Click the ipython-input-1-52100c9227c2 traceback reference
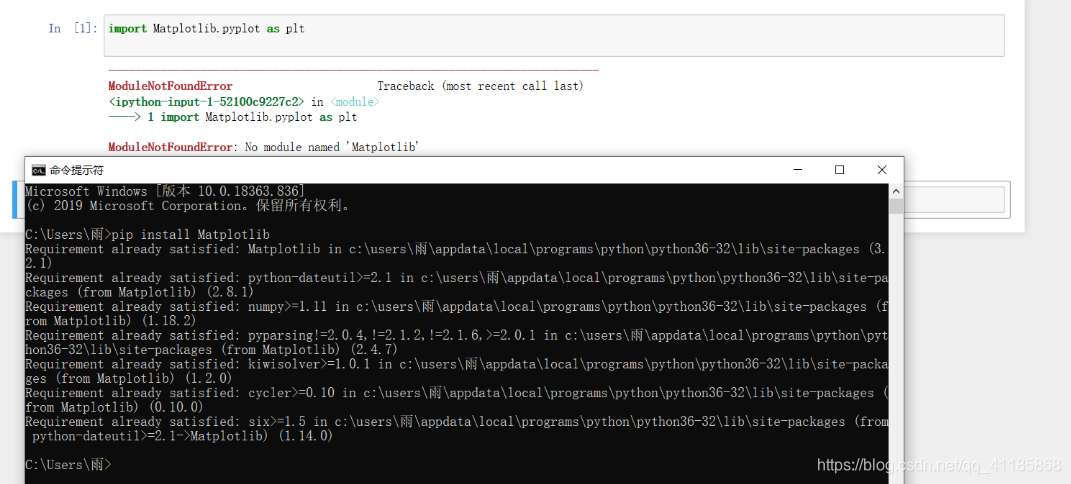The width and height of the screenshot is (1071, 484). (206, 102)
